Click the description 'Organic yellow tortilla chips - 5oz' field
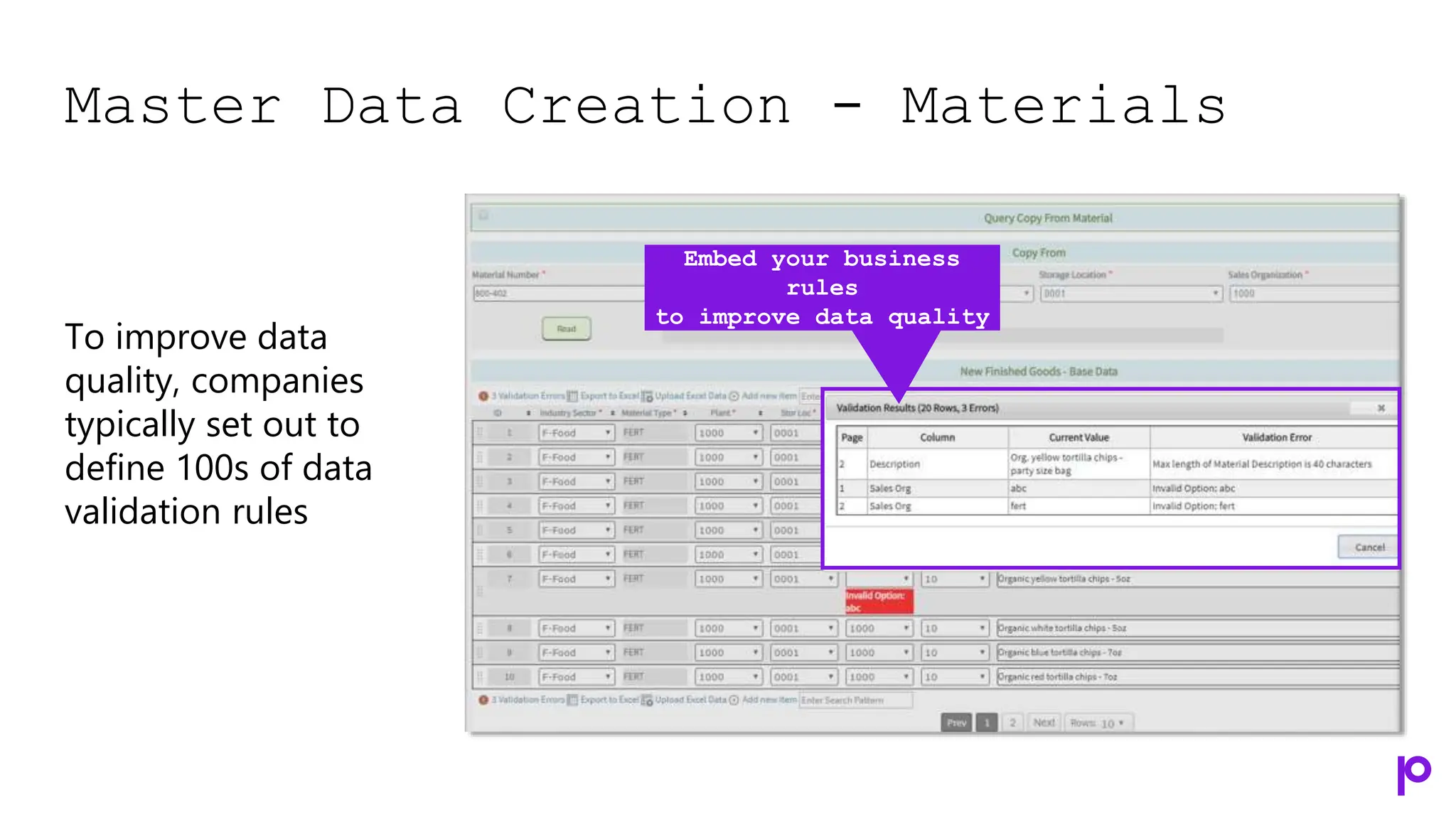1456x819 pixels. (x=1198, y=579)
